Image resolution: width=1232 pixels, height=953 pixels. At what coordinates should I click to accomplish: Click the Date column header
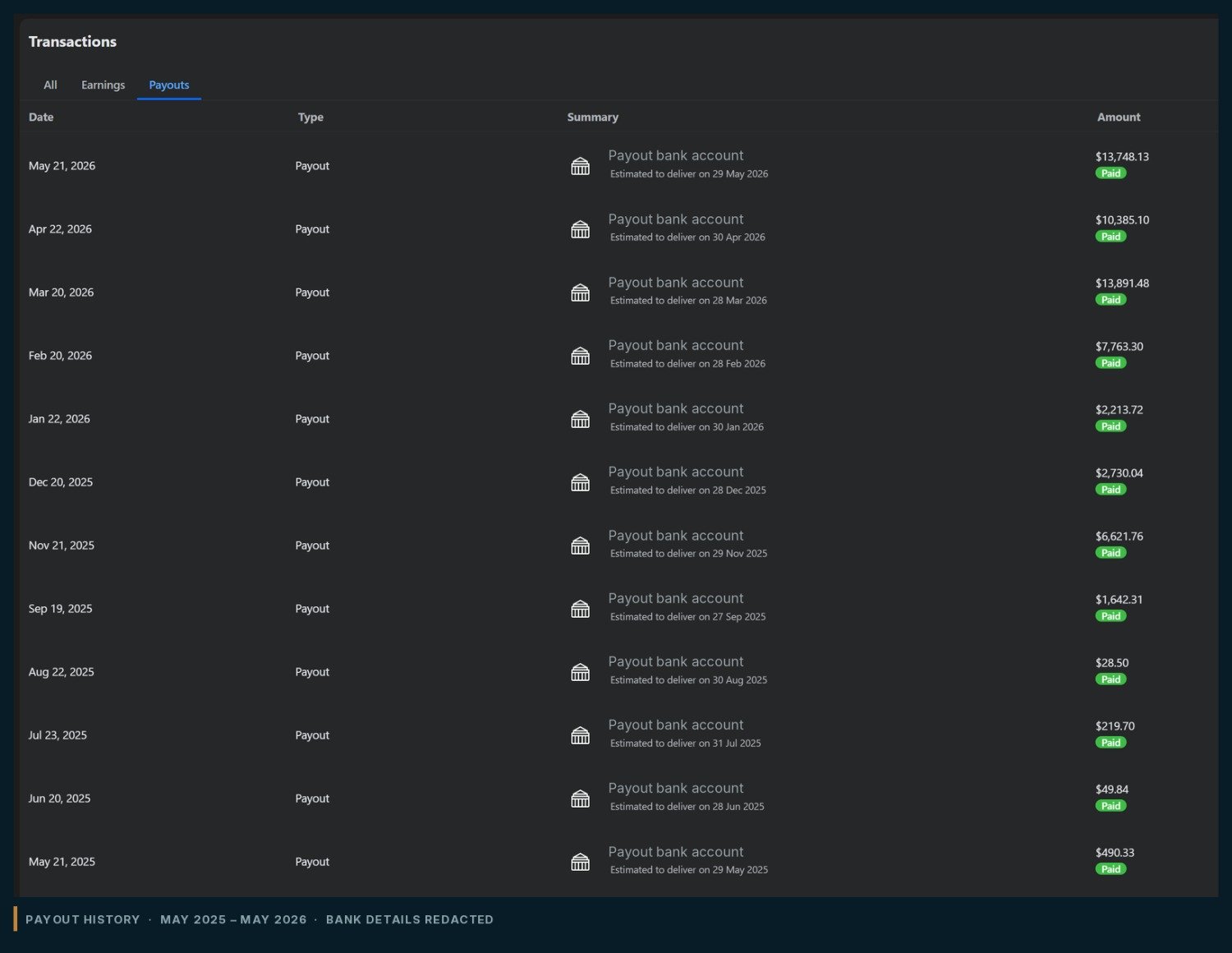(41, 117)
